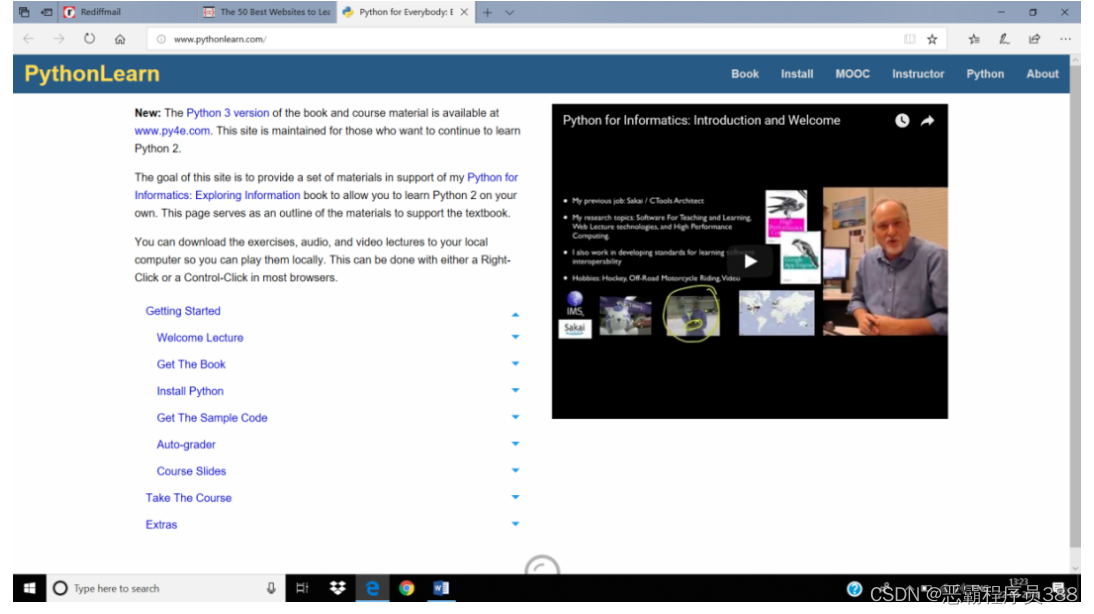Open the Course Slides link
The width and height of the screenshot is (1094, 614).
pos(191,471)
